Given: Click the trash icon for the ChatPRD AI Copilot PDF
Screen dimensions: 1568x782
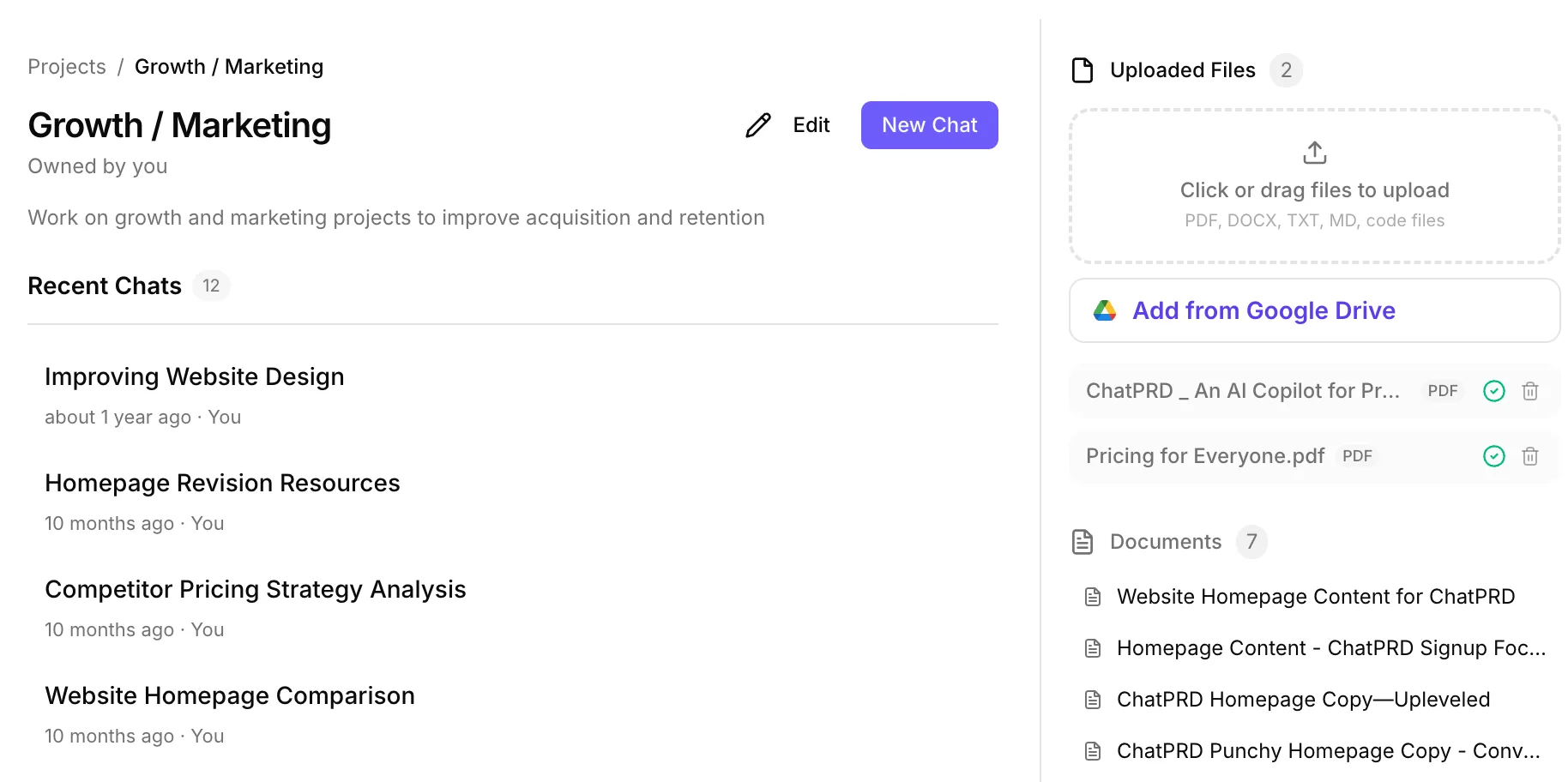Looking at the screenshot, I should [x=1530, y=391].
